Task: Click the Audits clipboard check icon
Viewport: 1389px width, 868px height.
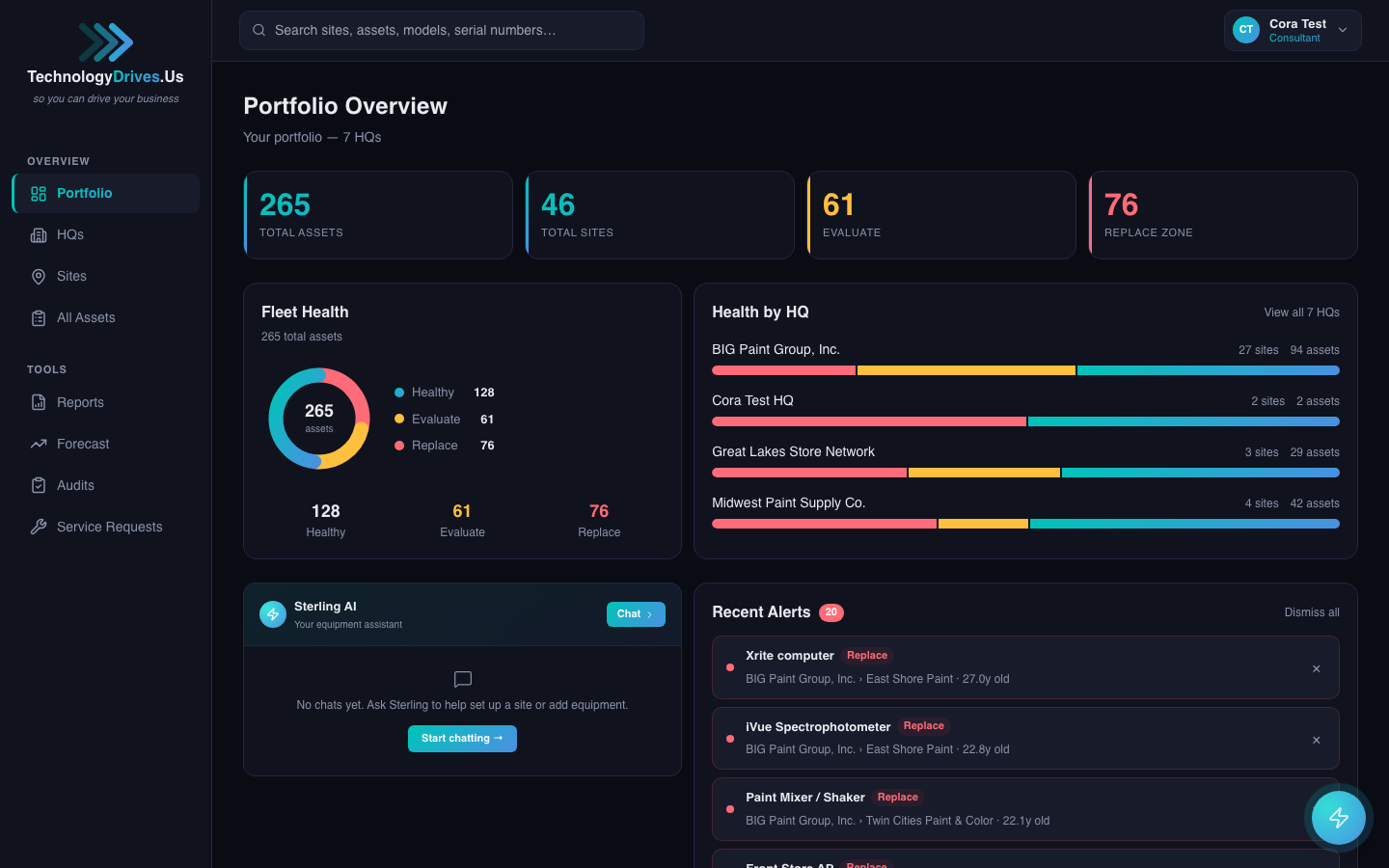Action: click(x=39, y=486)
